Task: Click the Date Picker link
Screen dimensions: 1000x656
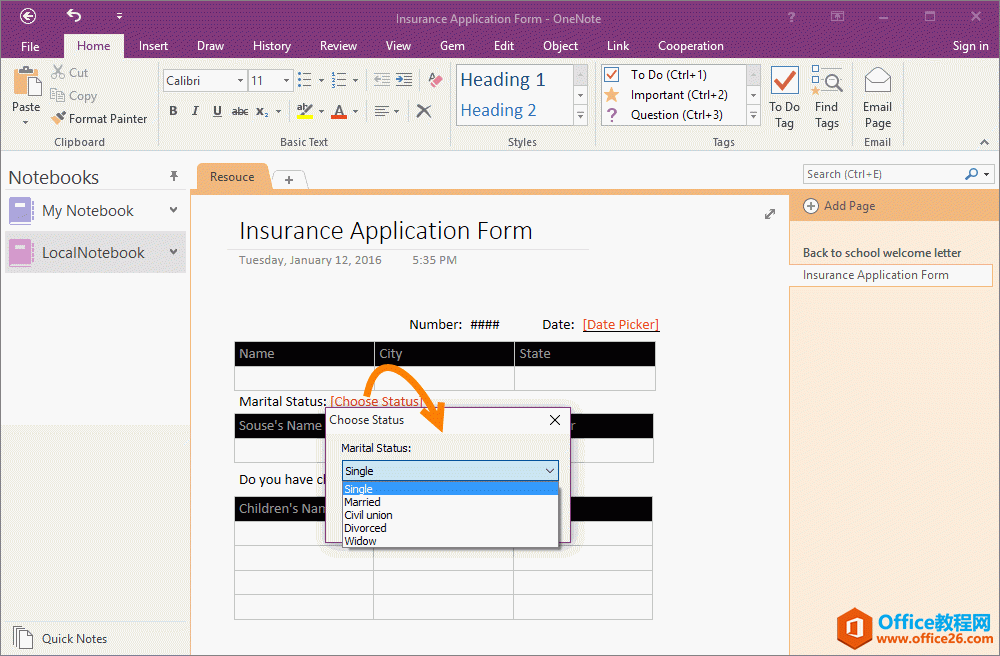Action: (620, 325)
